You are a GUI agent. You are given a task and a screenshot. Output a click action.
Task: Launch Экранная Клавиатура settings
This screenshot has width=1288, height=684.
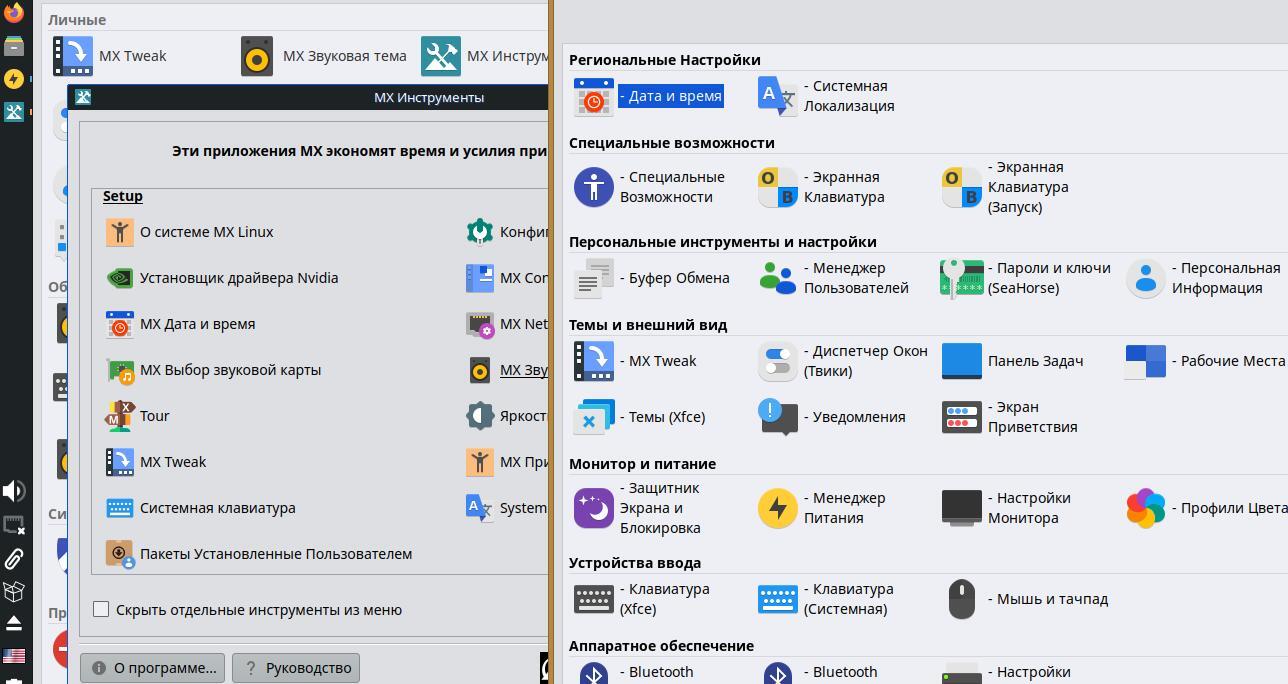822,187
